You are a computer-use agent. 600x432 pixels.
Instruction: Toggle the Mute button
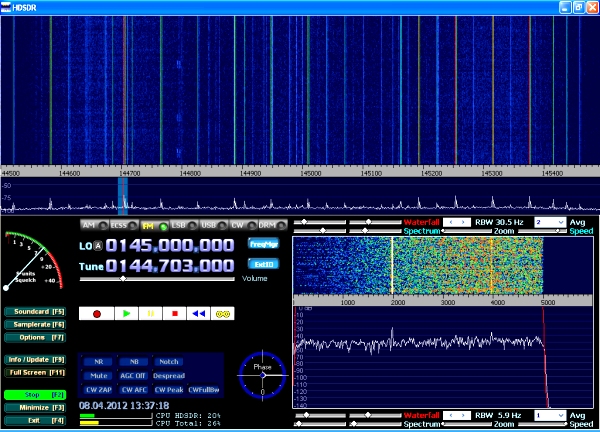tap(98, 375)
